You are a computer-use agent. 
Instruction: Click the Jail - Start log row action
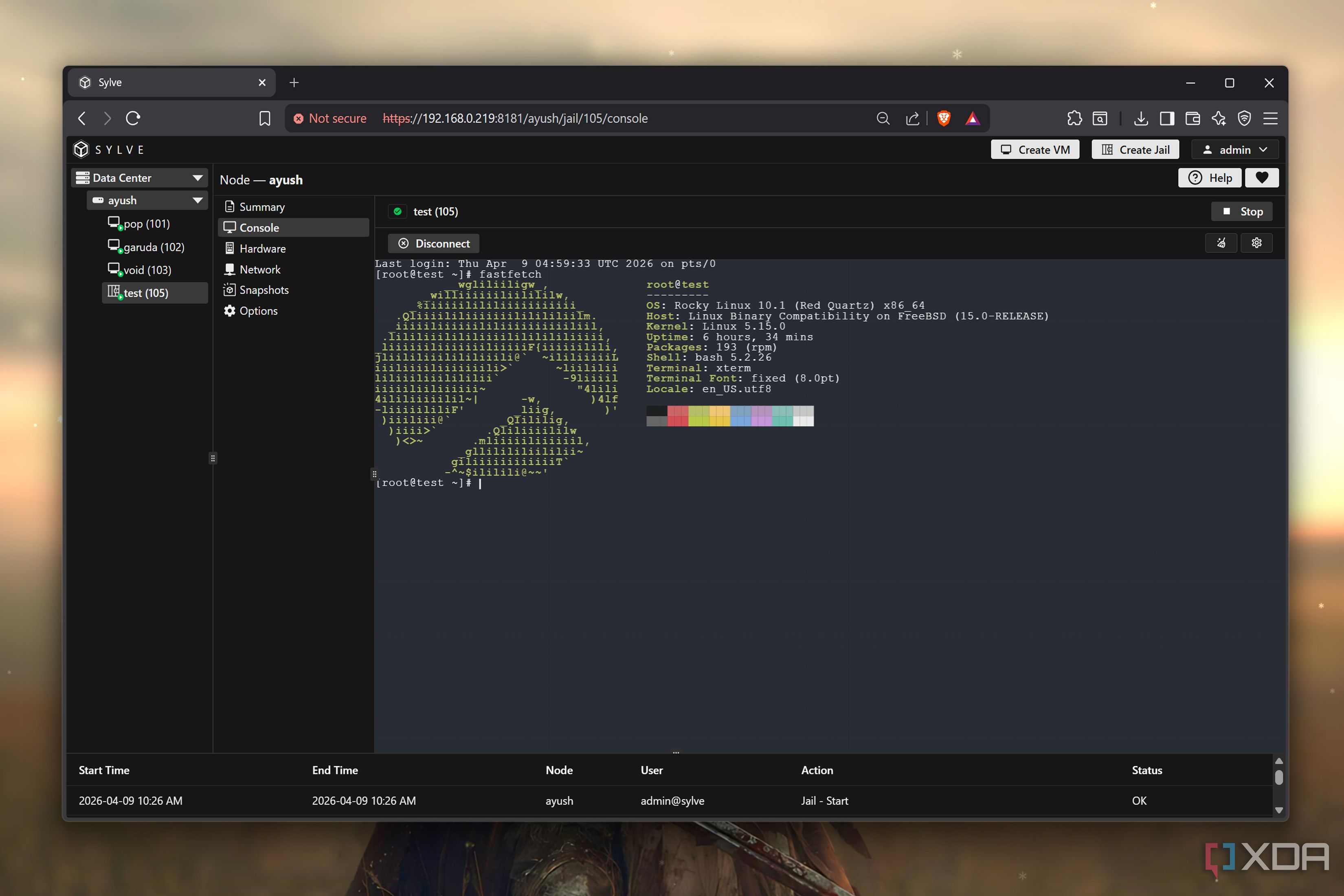(825, 801)
